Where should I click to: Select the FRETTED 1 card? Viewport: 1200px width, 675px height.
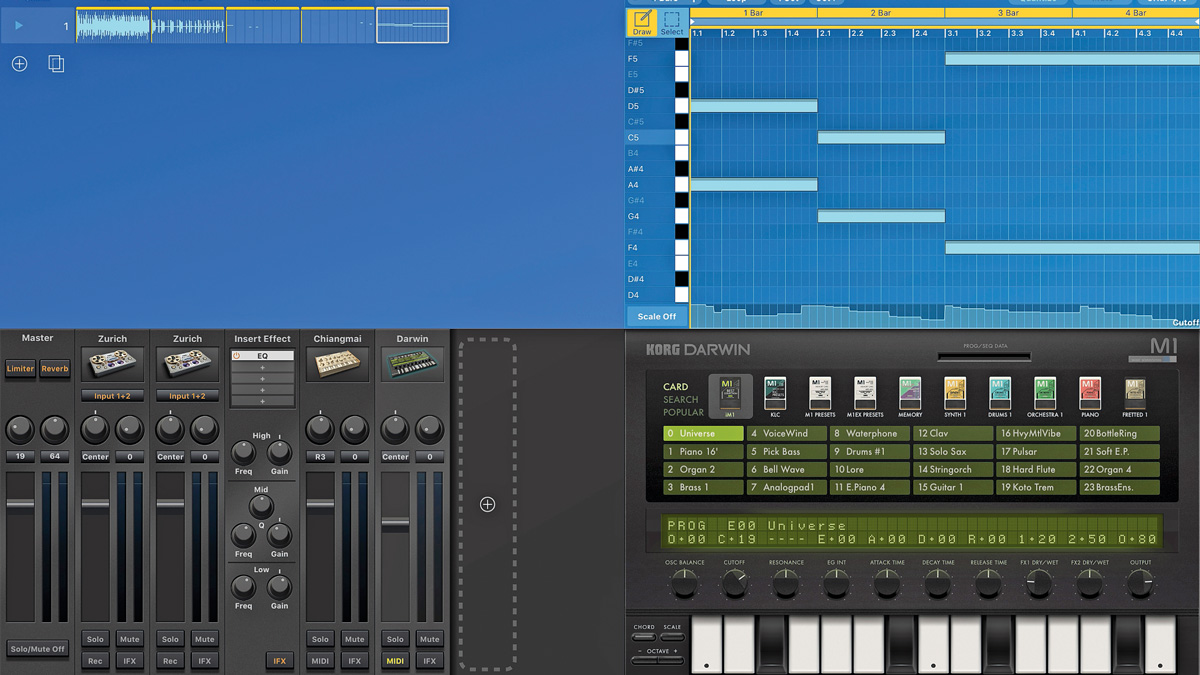coord(1134,396)
